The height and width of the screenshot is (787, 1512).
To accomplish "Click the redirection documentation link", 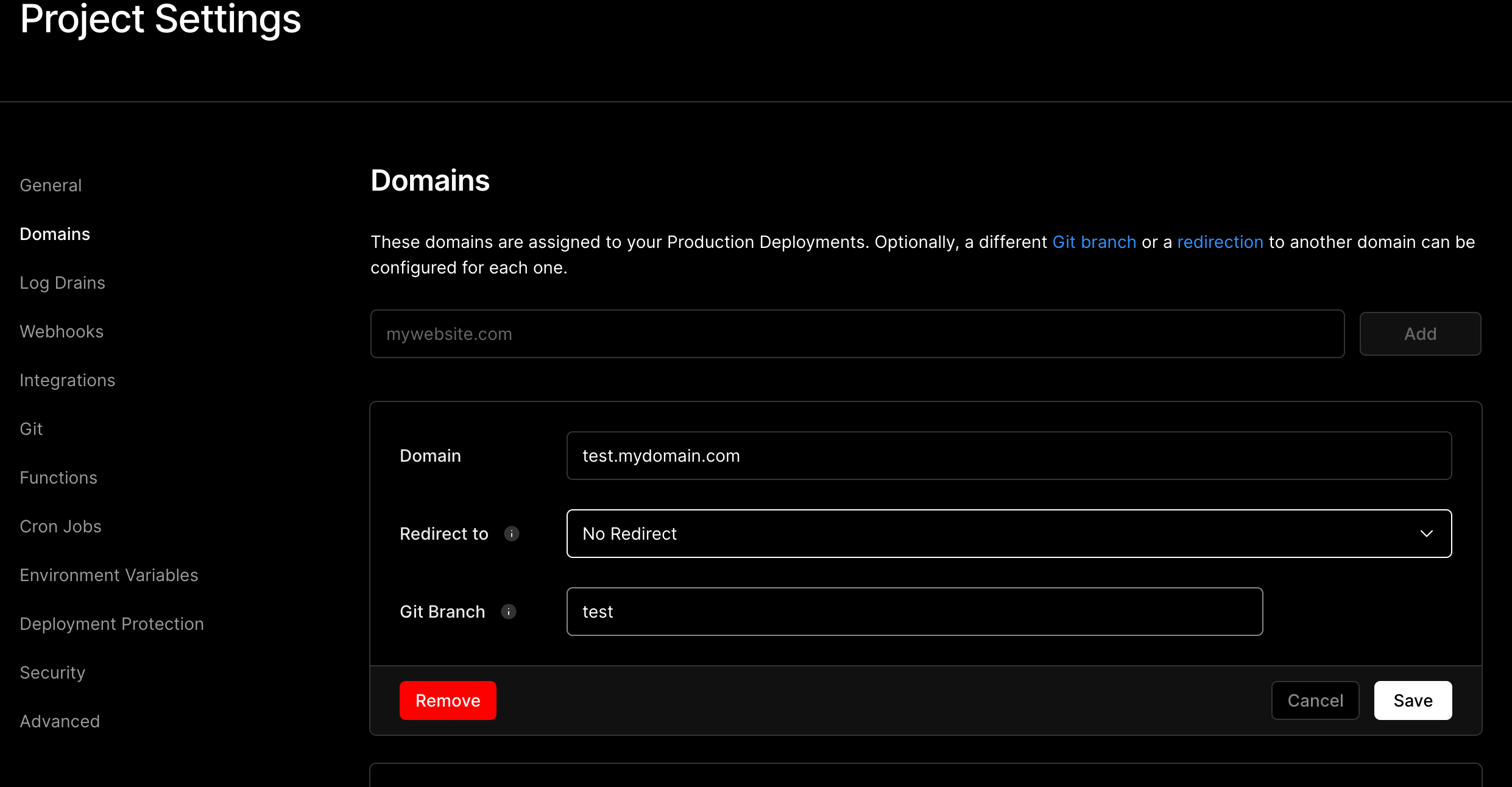I will (x=1220, y=242).
